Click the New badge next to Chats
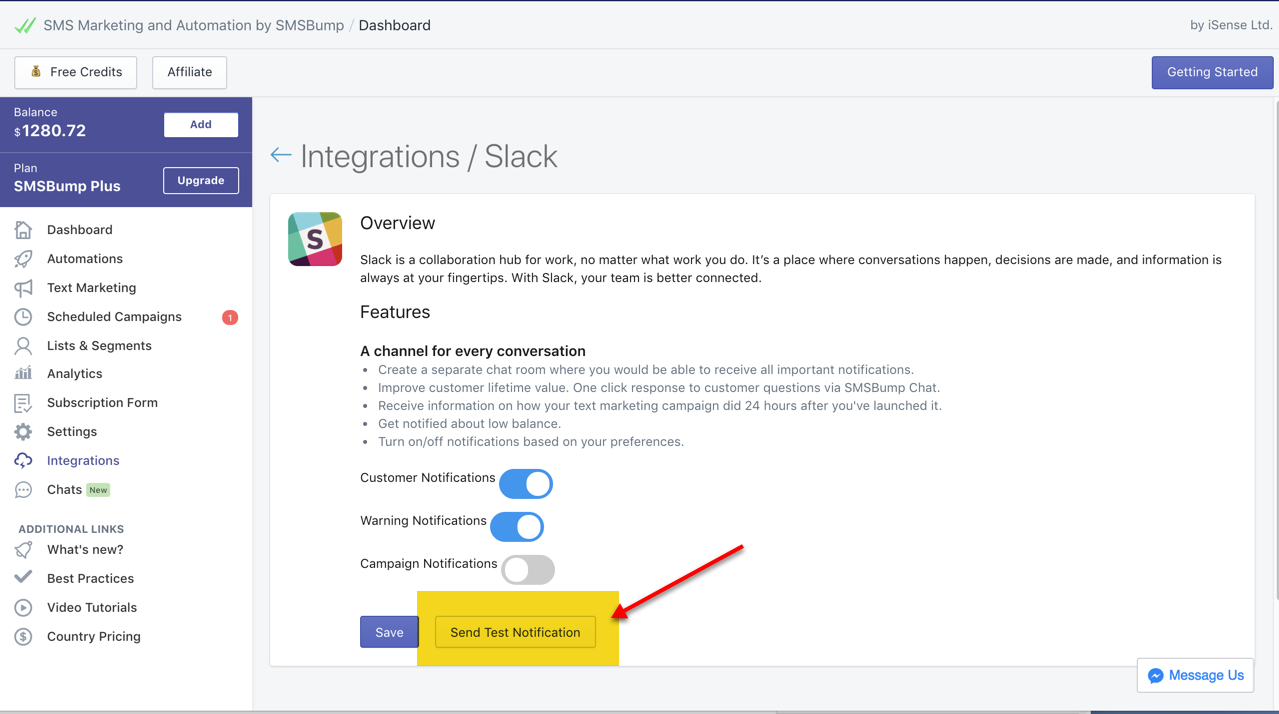Screen dimensions: 1279x714 [x=98, y=490]
